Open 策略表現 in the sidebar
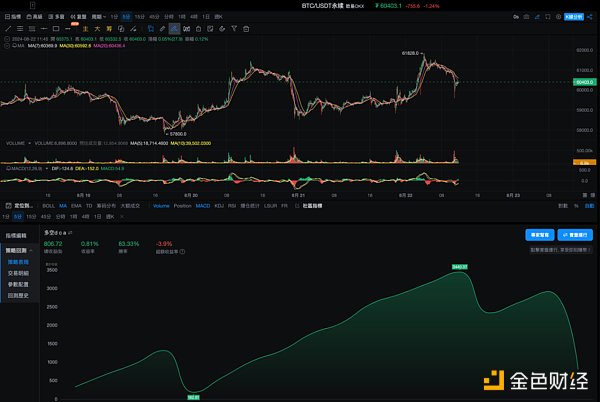 pos(18,262)
